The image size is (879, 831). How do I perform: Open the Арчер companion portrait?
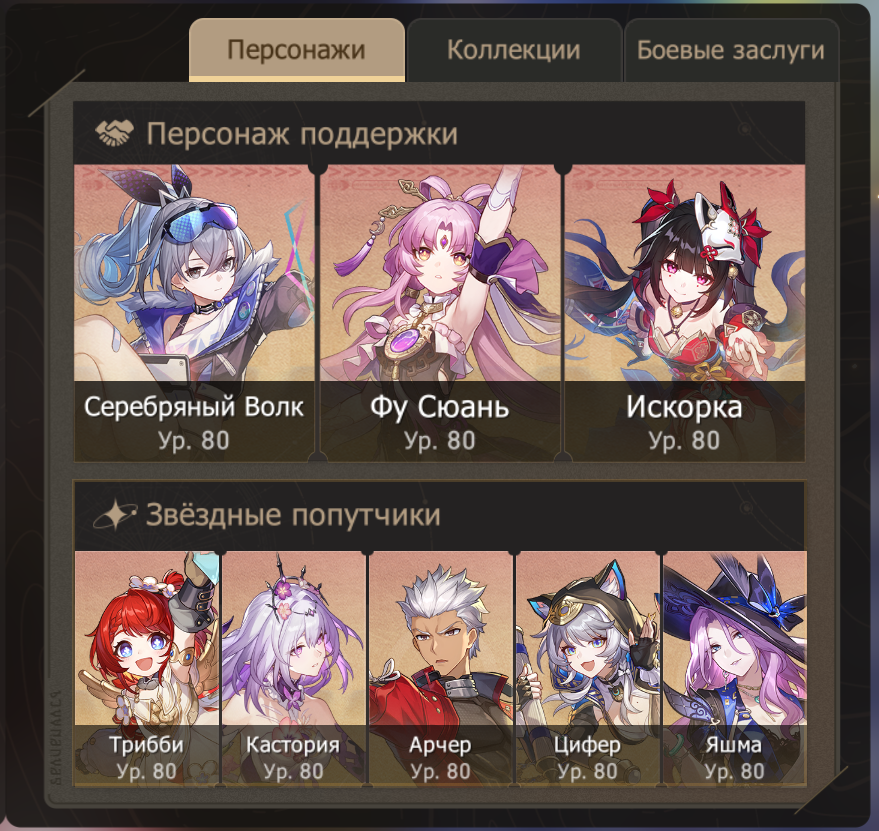[x=441, y=667]
